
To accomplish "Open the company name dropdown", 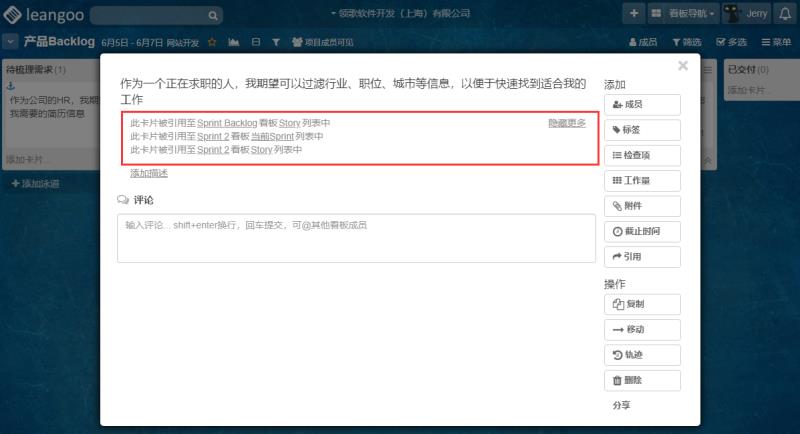I will [414, 13].
